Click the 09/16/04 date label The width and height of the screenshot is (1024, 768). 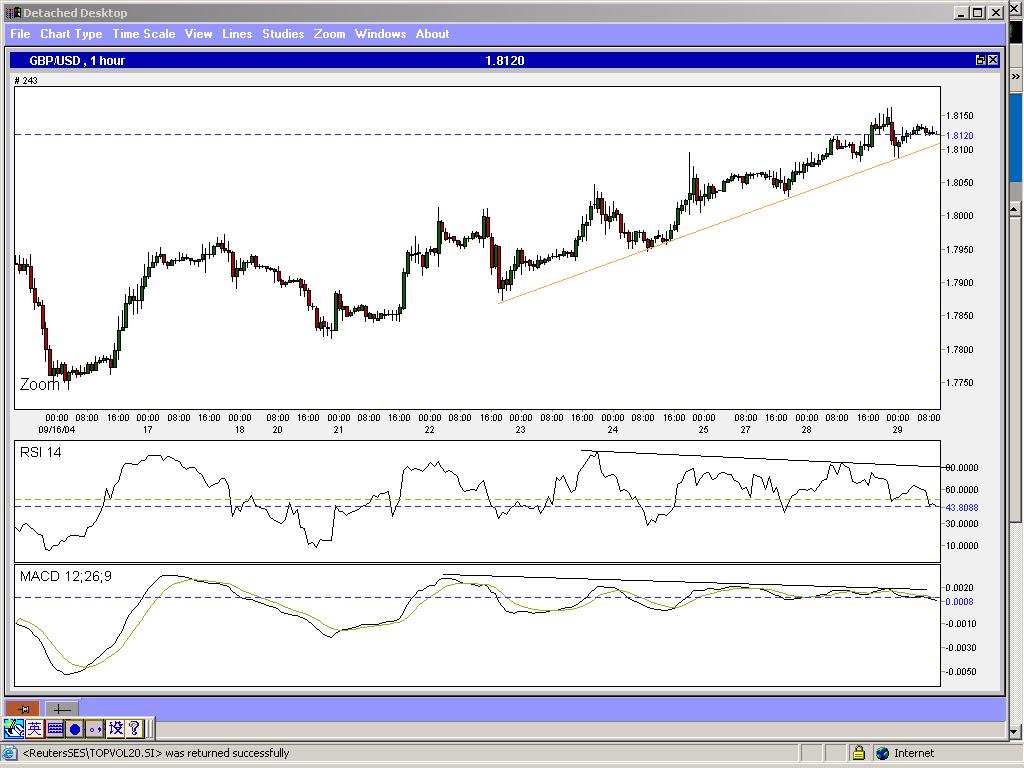point(57,430)
